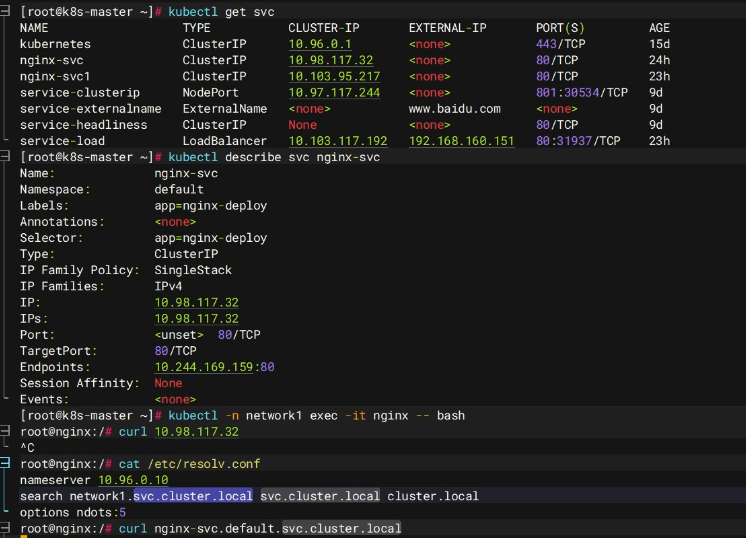Click the NAME column header

34,28
